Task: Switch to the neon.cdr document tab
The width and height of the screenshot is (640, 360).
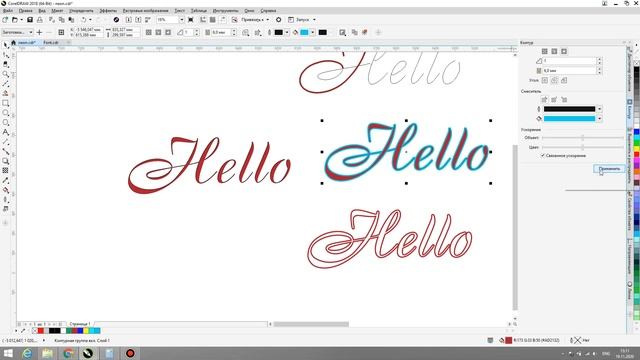Action: [x=27, y=42]
